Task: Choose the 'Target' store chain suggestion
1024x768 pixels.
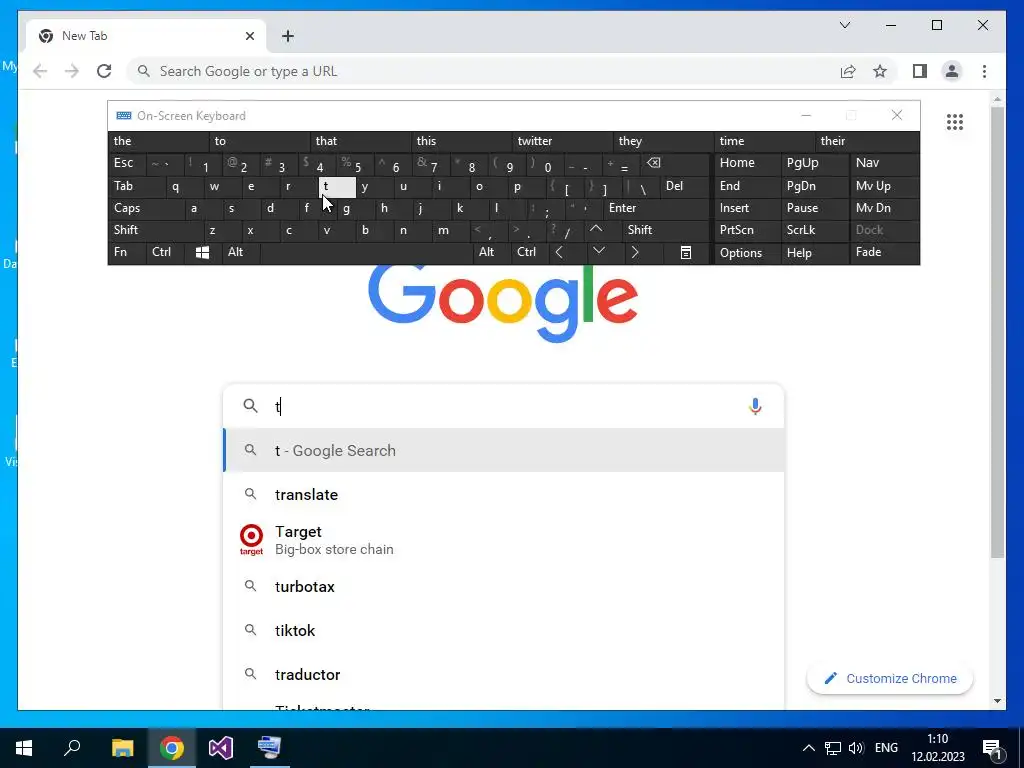Action: [x=504, y=540]
